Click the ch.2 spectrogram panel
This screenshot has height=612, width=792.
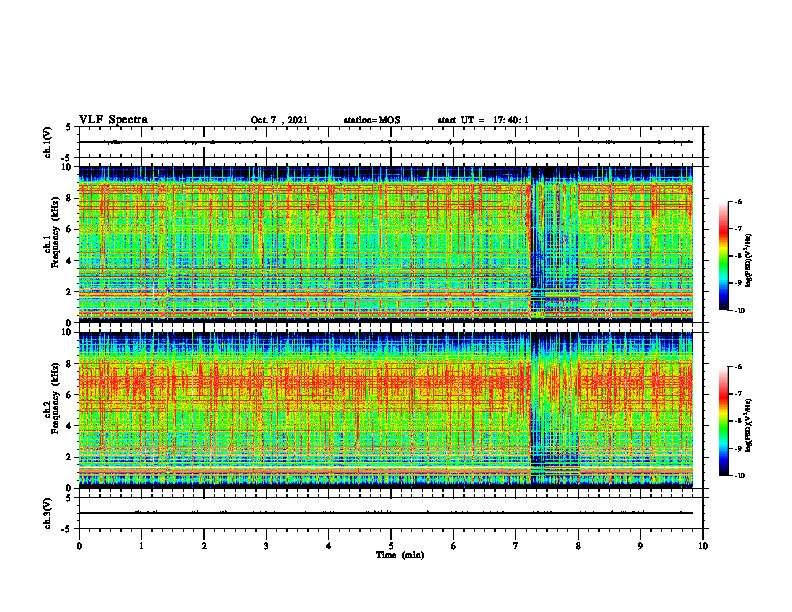[x=386, y=410]
